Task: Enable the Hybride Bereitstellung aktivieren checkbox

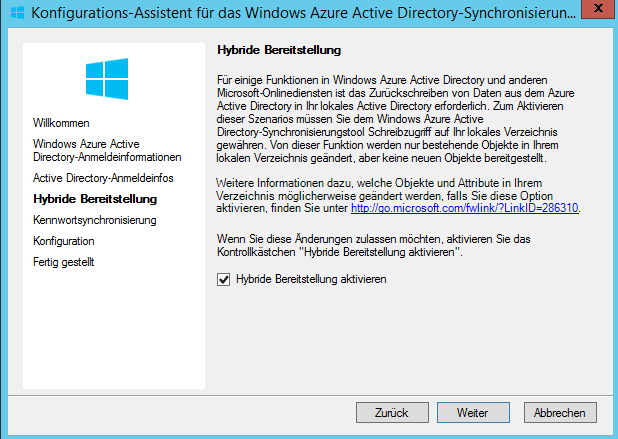Action: [224, 281]
